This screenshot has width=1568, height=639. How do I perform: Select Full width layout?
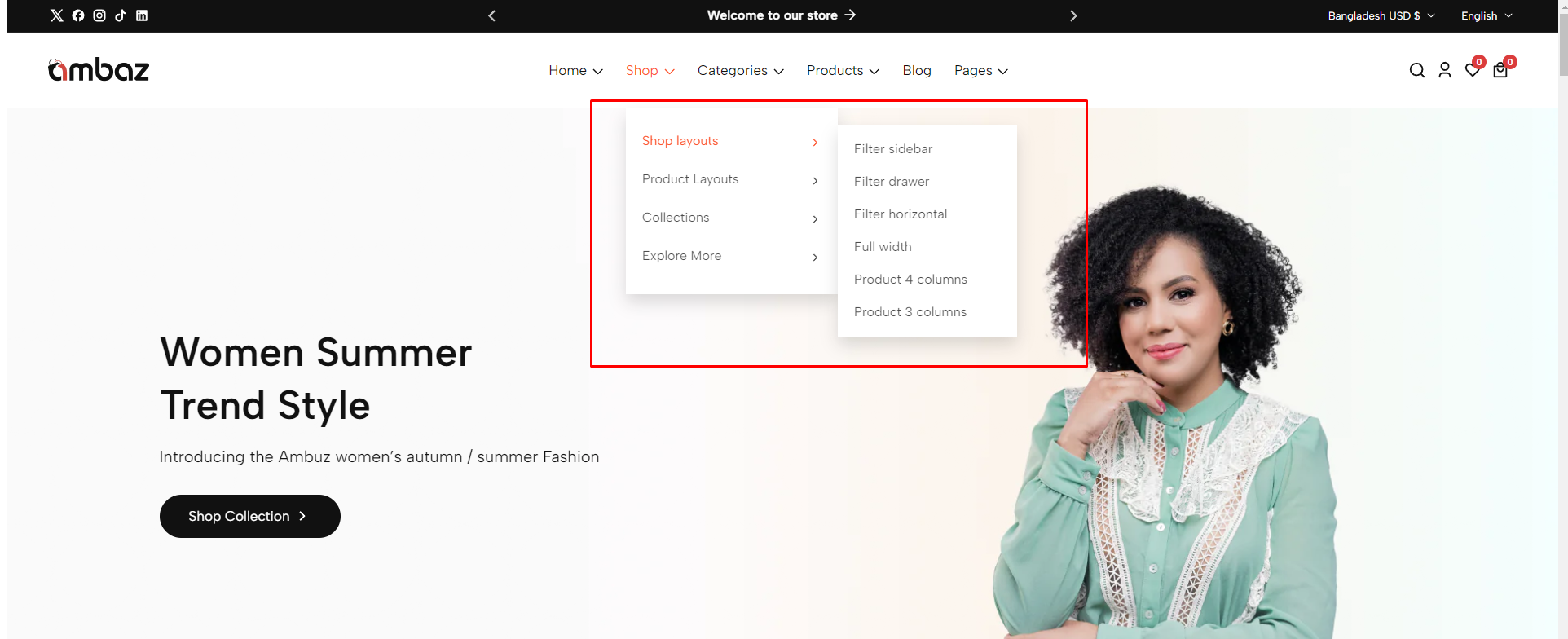(883, 247)
